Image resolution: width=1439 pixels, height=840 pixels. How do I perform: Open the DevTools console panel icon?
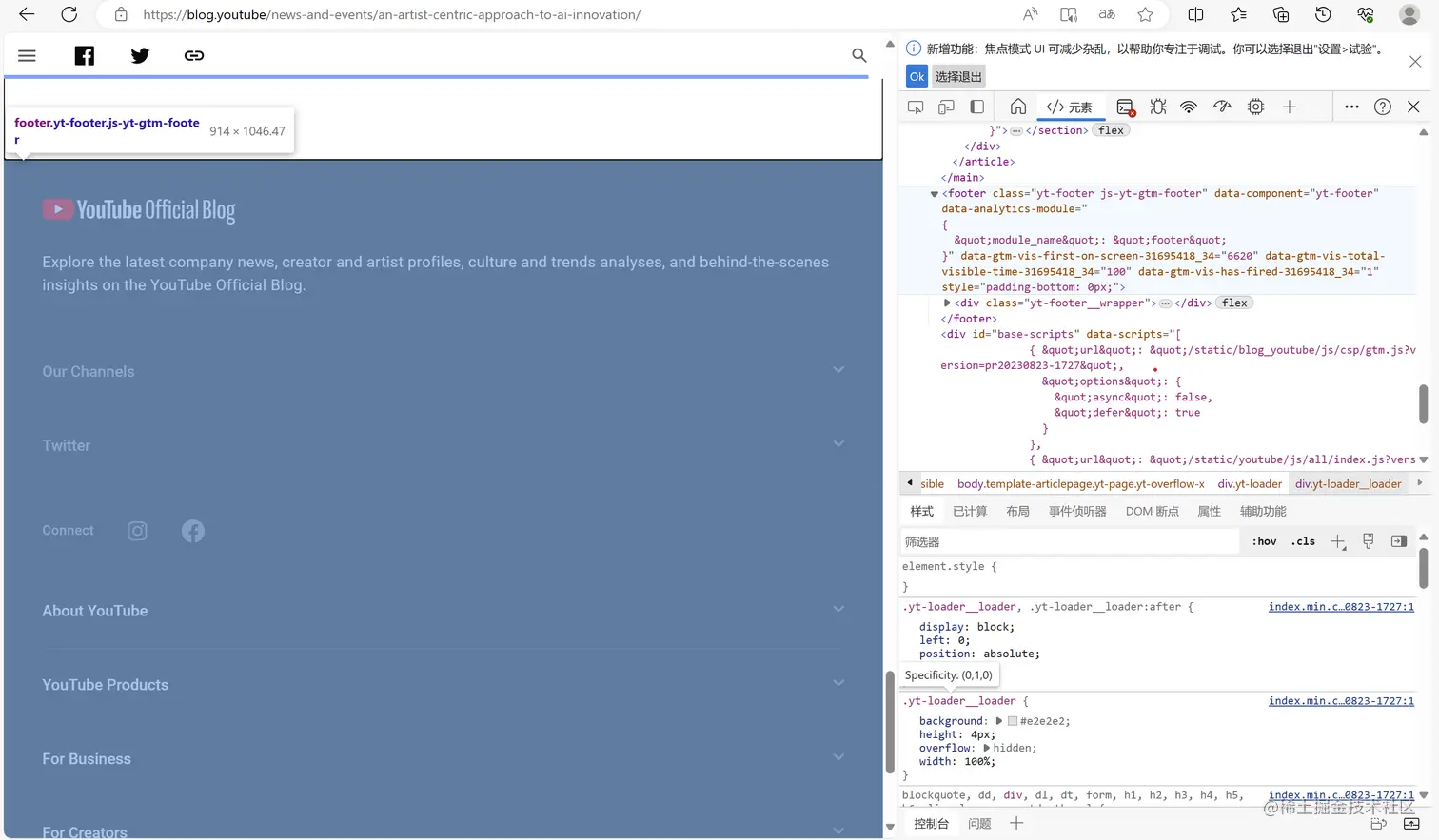coord(1126,107)
